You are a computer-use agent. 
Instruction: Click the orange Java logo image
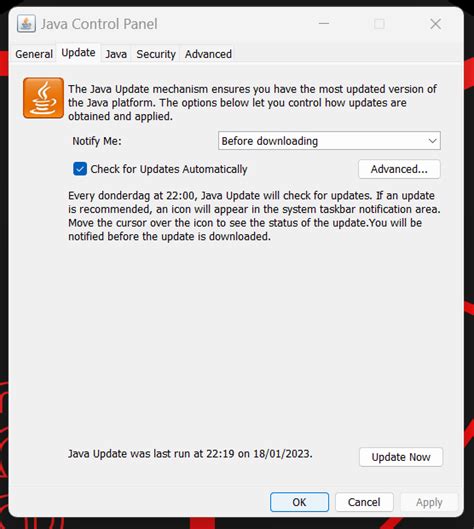(x=43, y=98)
